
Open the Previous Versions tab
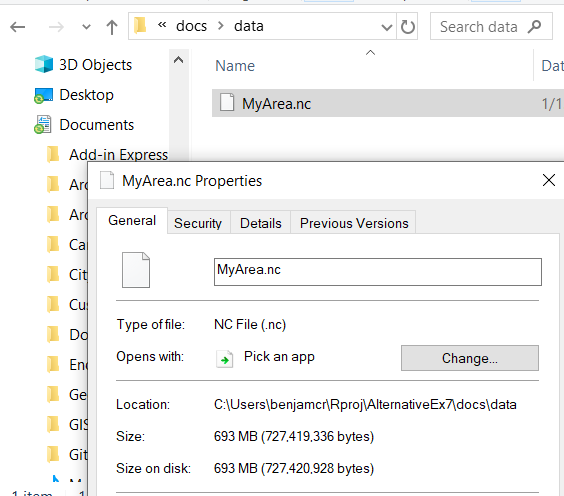[354, 223]
